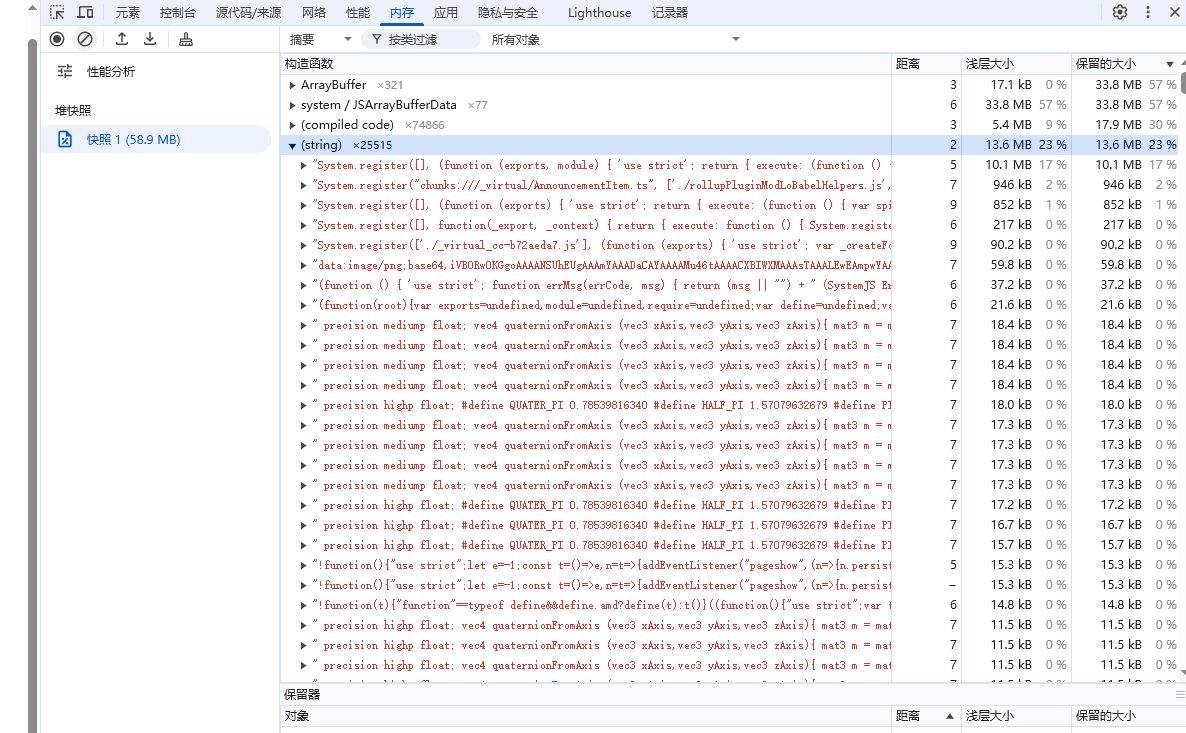Click the 90.2 kB shallow size cell
Image resolution: width=1186 pixels, height=733 pixels.
(1011, 245)
